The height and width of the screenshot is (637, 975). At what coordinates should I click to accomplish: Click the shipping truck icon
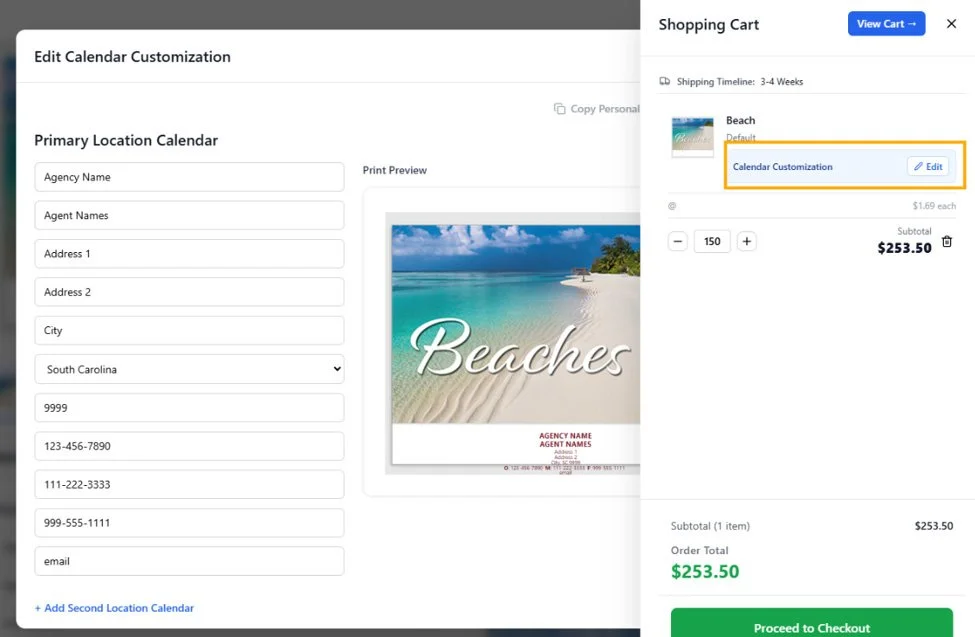tap(665, 81)
